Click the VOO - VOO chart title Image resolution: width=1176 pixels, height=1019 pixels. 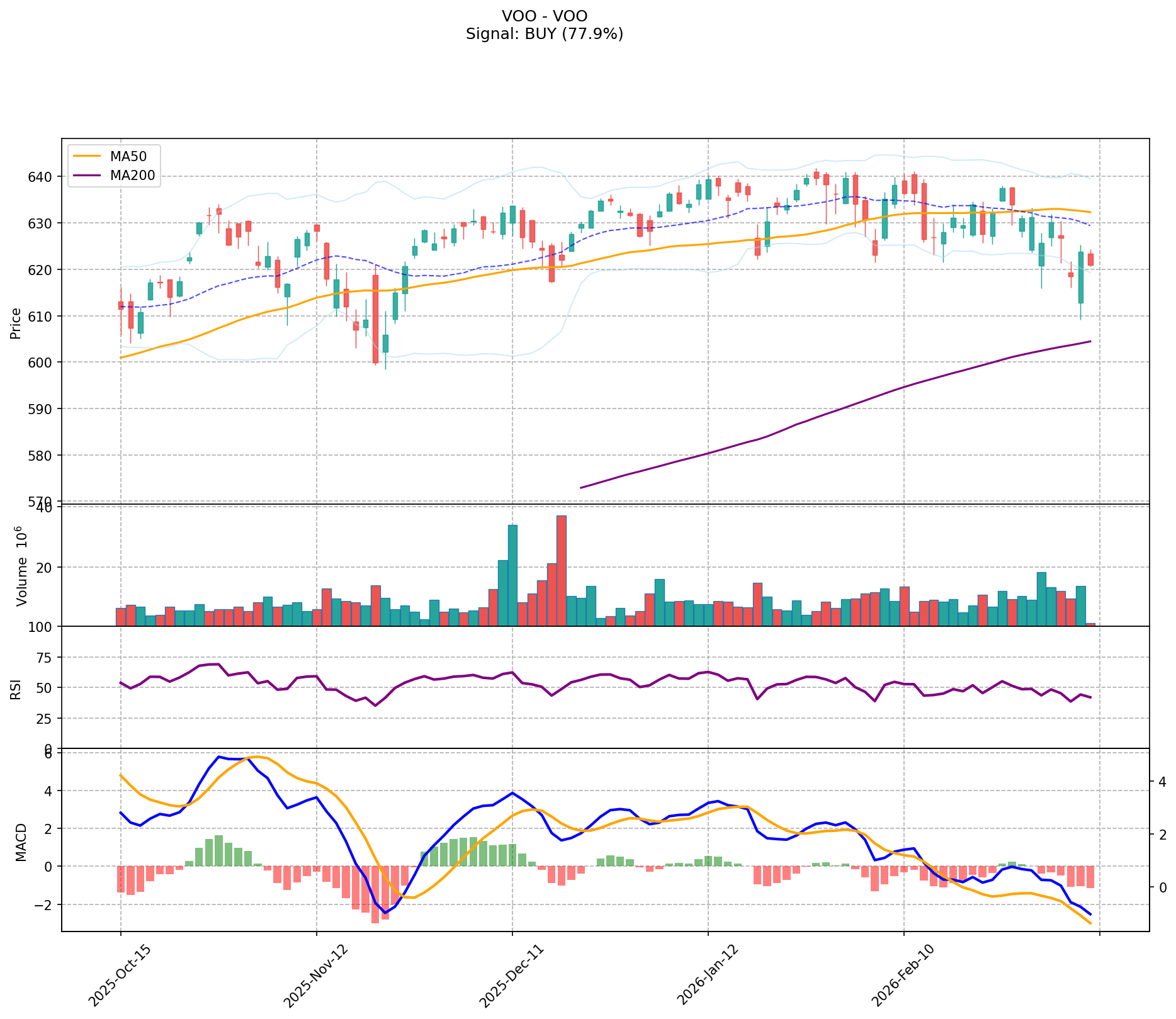(x=544, y=16)
